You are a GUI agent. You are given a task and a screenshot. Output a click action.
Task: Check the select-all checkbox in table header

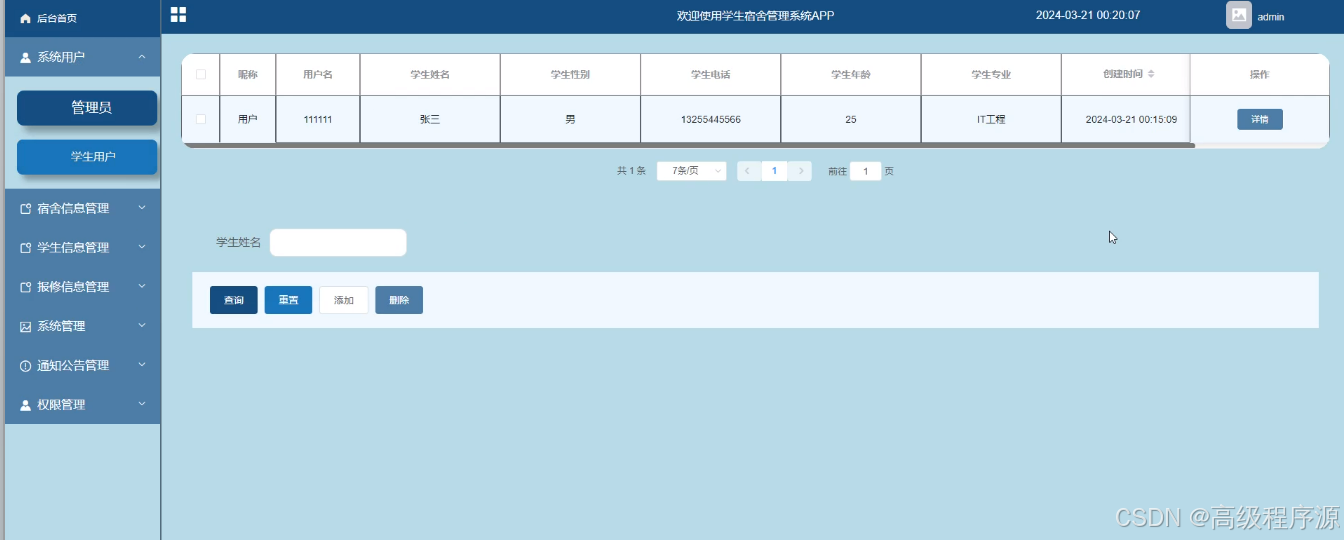(x=201, y=74)
